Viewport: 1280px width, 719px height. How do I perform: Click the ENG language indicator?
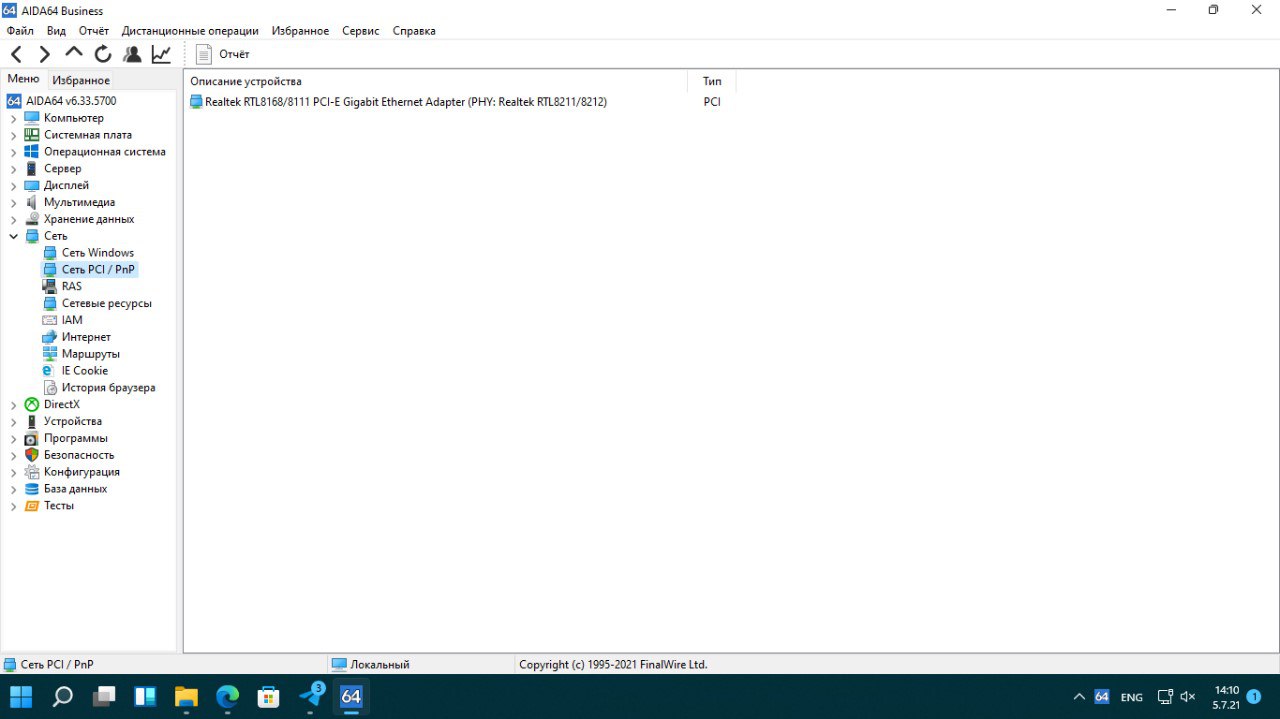pyautogui.click(x=1131, y=697)
